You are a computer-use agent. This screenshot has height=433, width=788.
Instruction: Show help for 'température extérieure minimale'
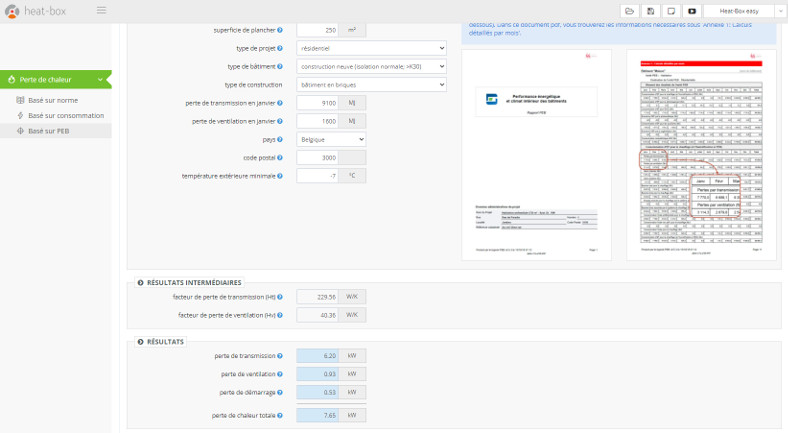[279, 175]
